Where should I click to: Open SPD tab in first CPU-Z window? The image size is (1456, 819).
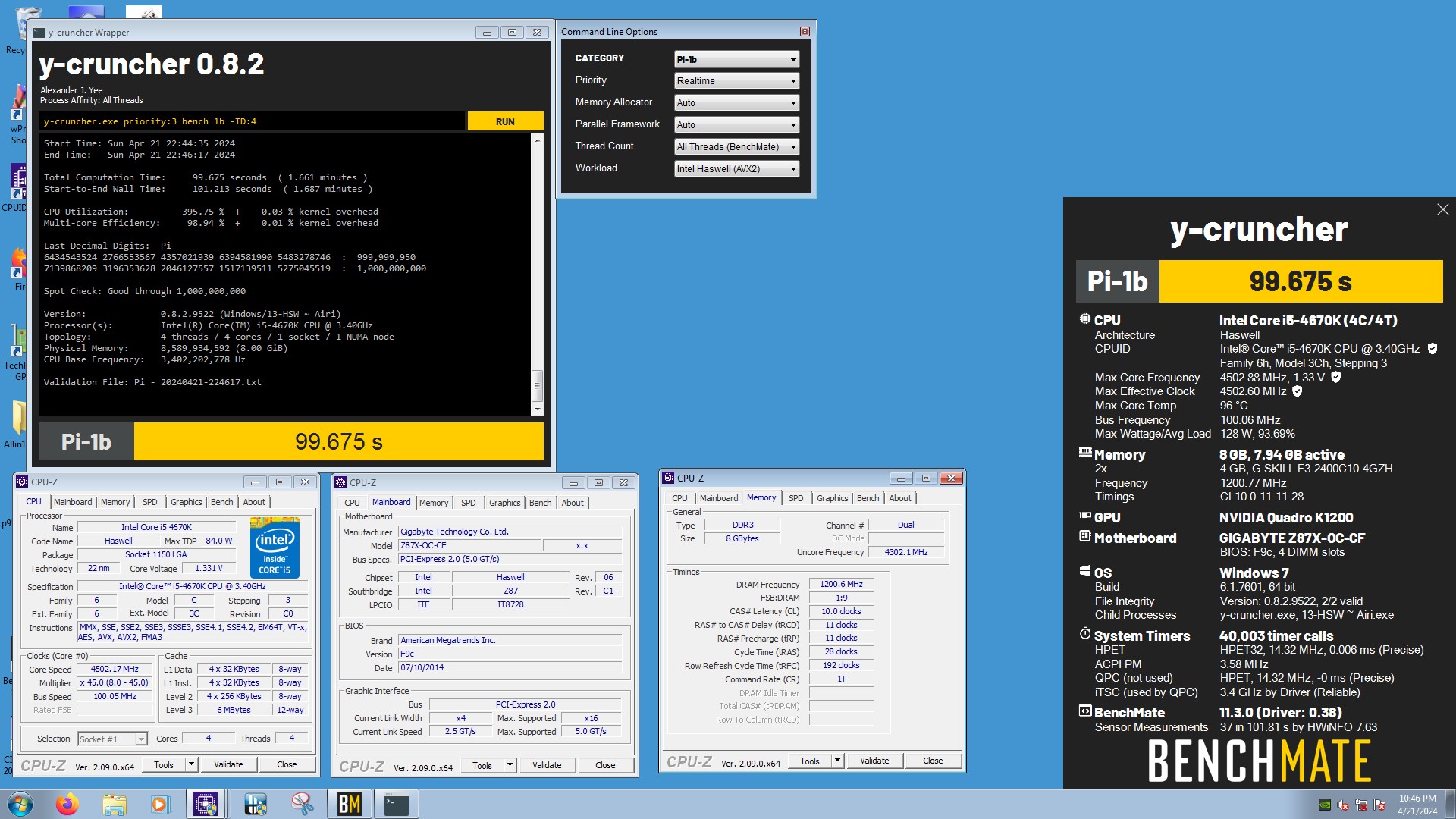pyautogui.click(x=150, y=502)
